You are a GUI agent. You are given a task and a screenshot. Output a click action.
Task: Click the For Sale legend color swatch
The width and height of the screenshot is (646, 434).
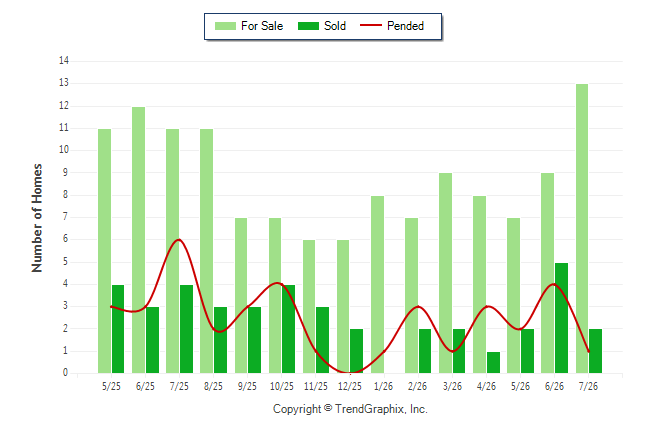tap(225, 26)
